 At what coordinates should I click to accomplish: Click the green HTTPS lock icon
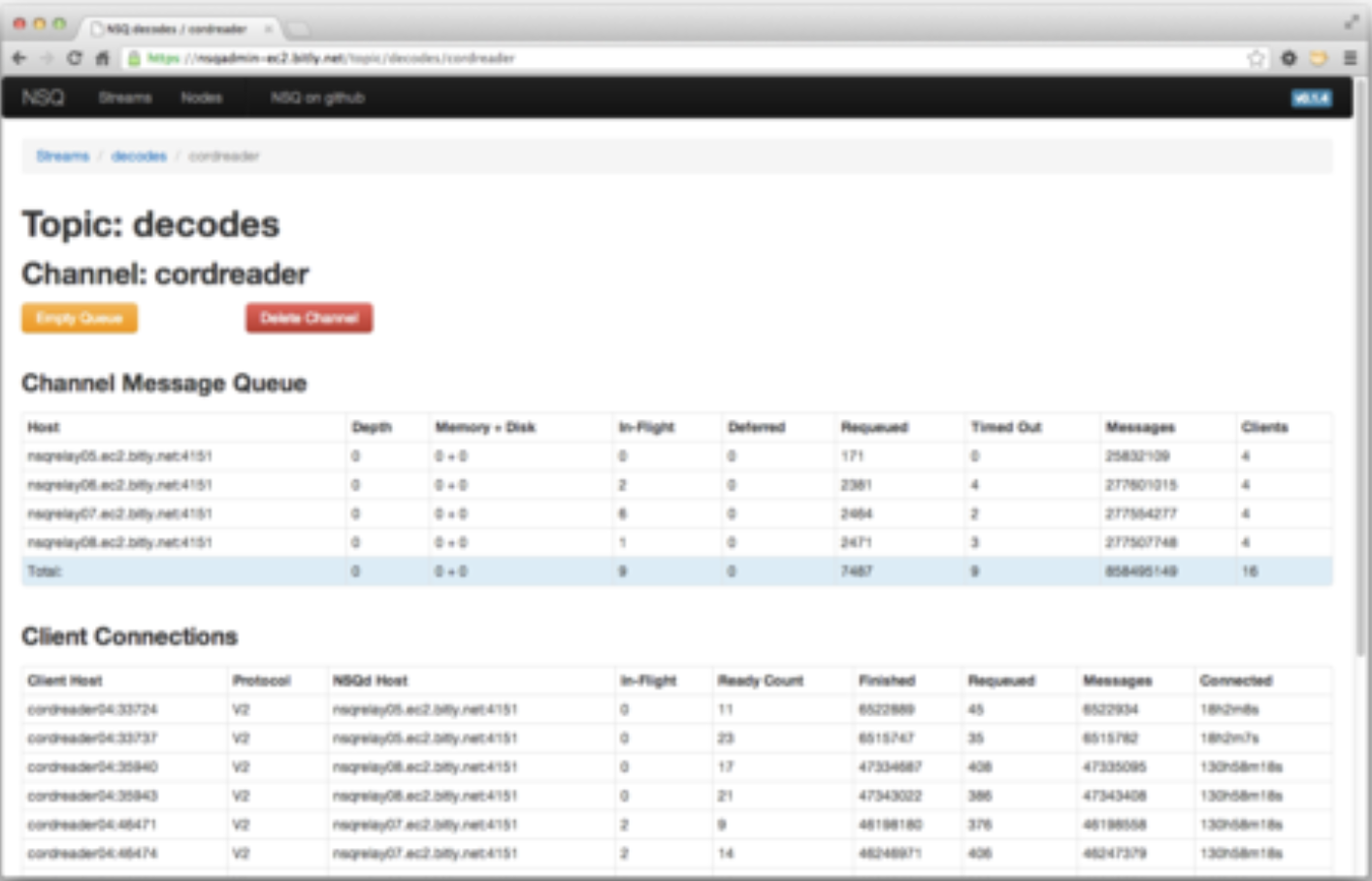pyautogui.click(x=135, y=58)
